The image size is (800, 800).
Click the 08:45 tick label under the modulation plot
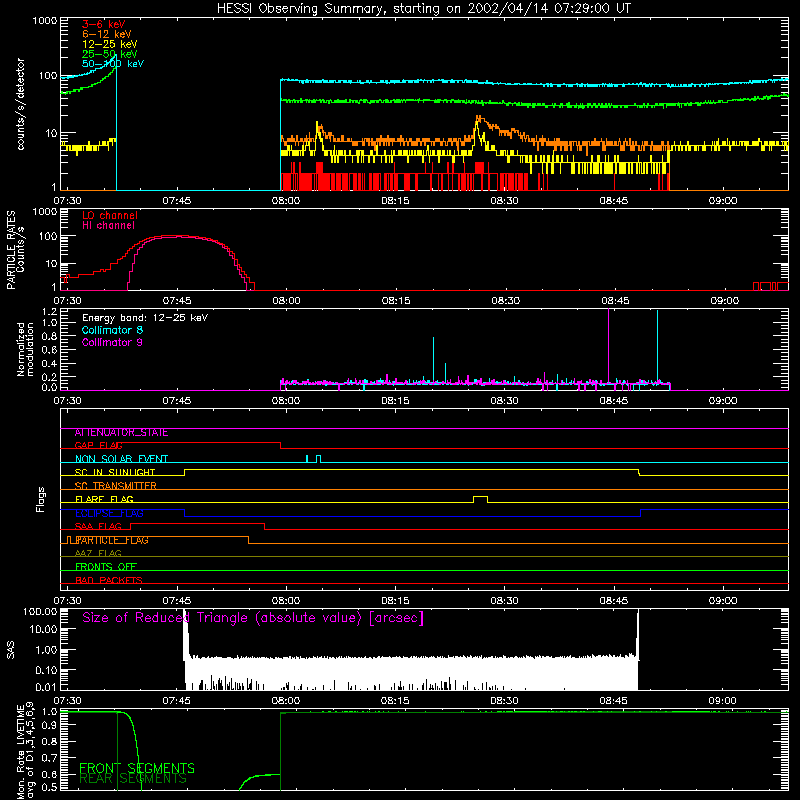tap(614, 401)
